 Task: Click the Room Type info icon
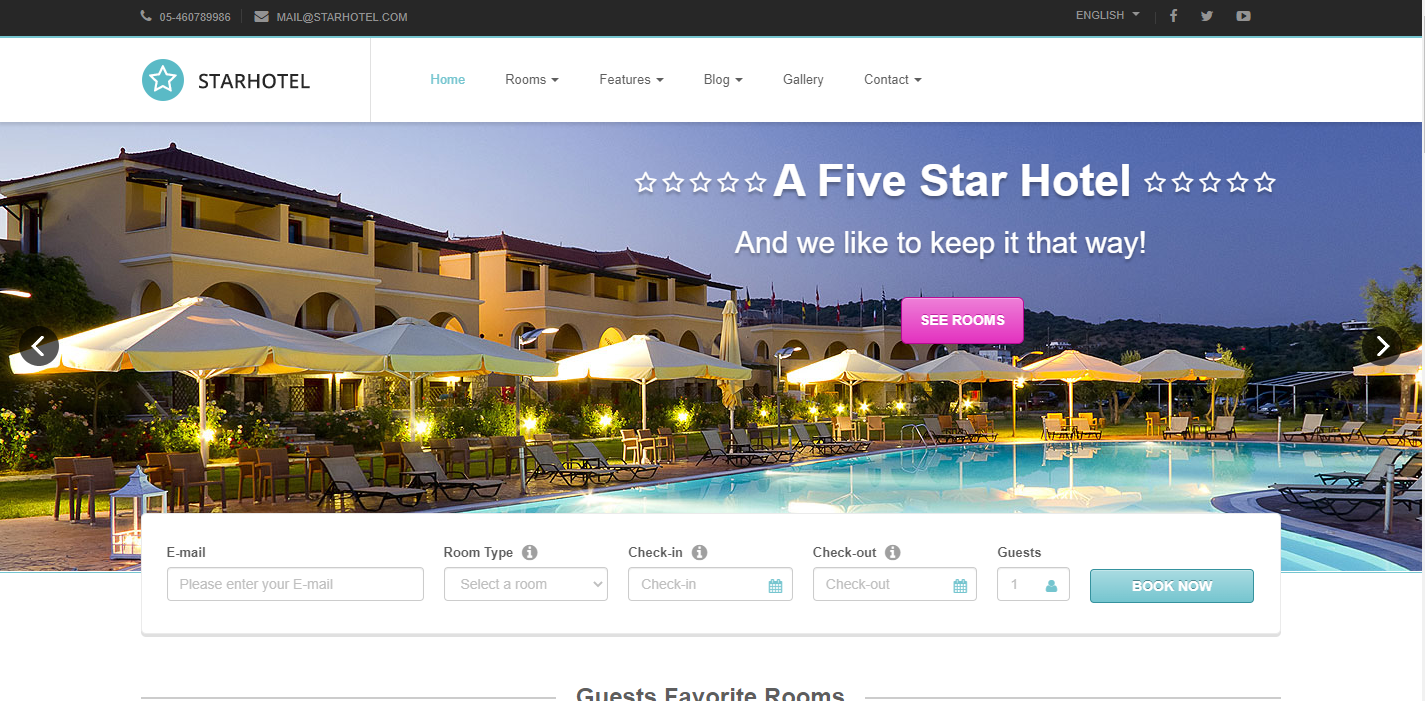point(530,552)
